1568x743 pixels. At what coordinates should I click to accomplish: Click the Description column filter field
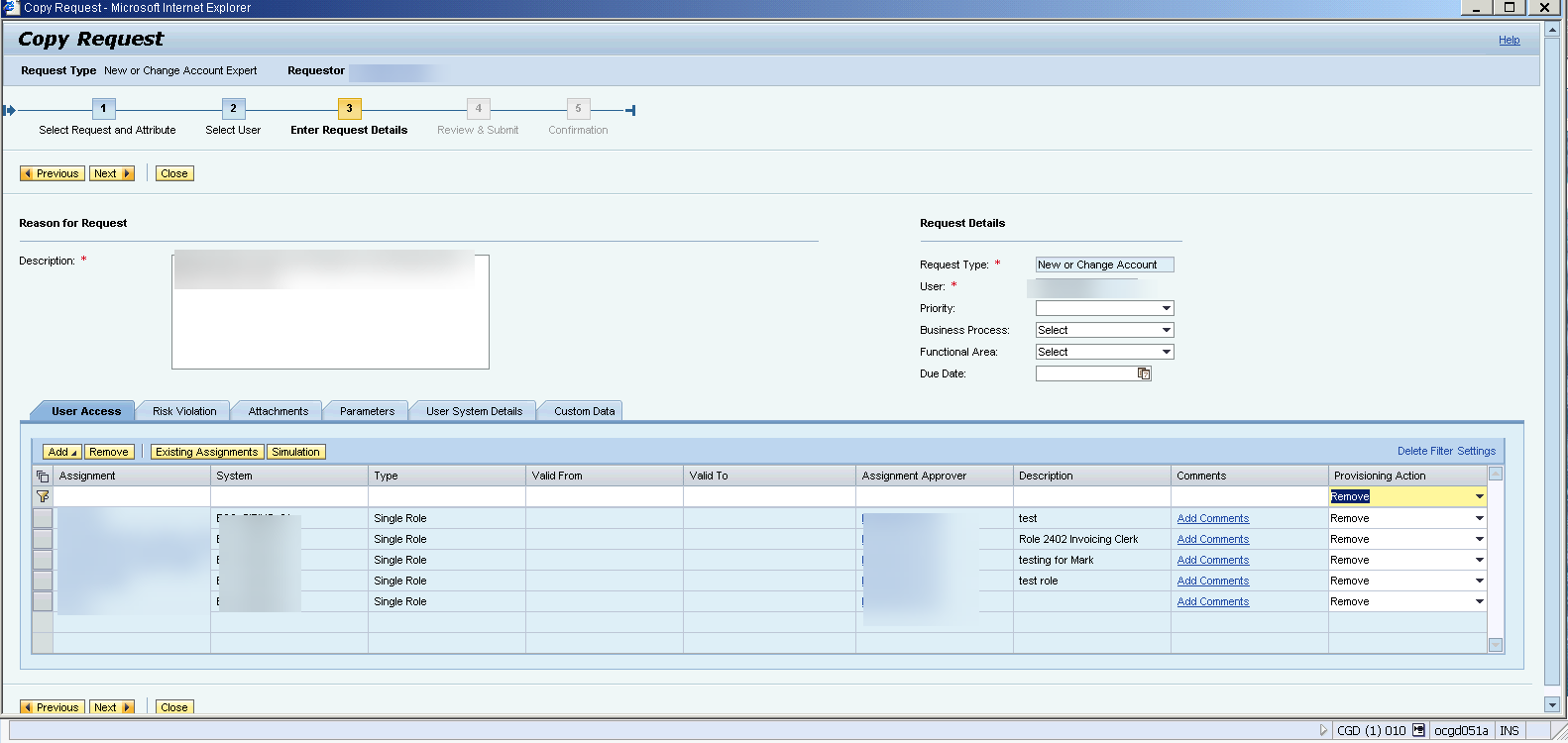(1092, 496)
